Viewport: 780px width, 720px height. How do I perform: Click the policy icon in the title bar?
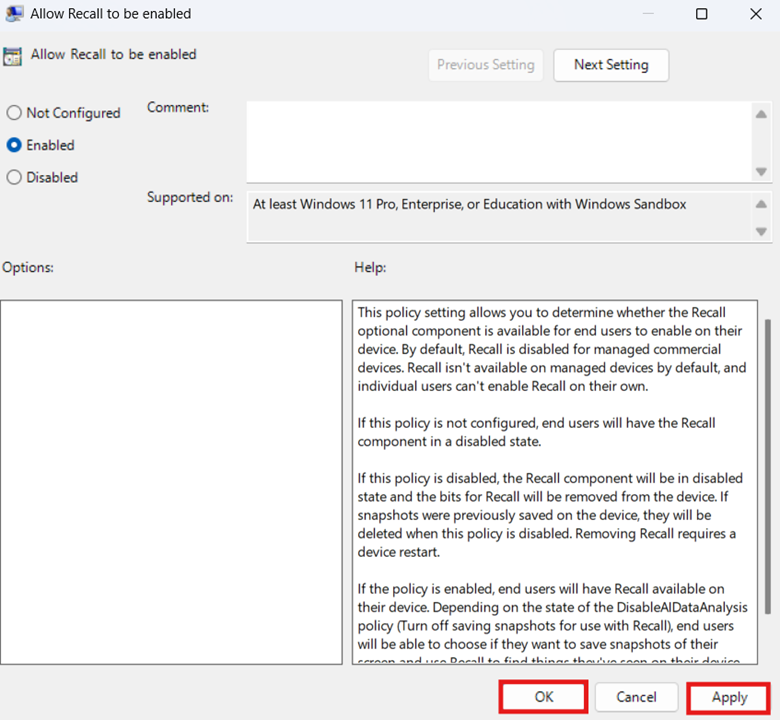14,14
